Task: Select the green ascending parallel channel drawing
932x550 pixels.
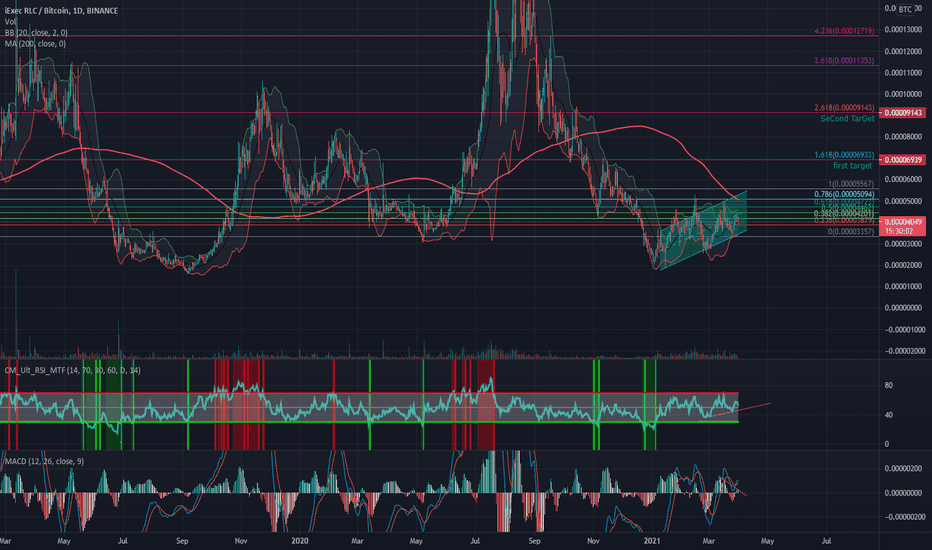Action: (x=703, y=231)
